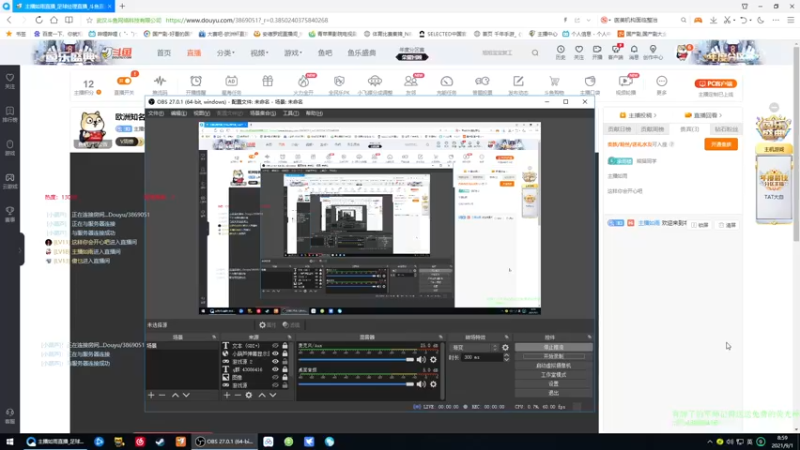Viewport: 800px width, 450px height.
Task: Expand 直播回顾 chevron in right panel
Action: [720, 115]
